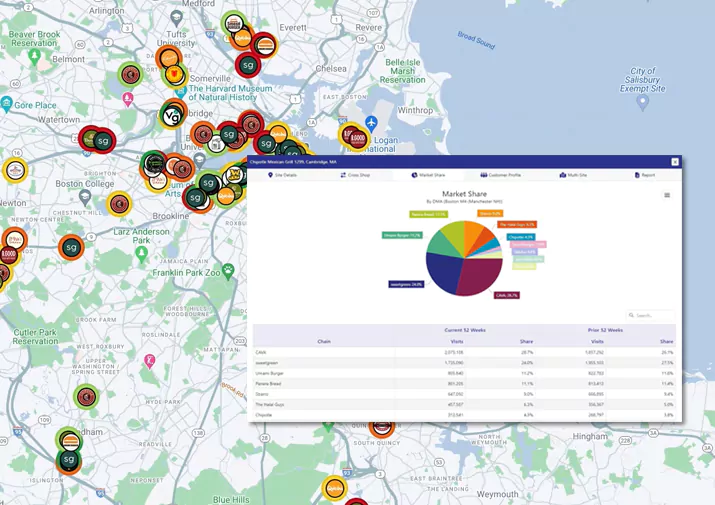The height and width of the screenshot is (505, 715).
Task: Click the CAVA maroon pie slice
Action: pos(479,275)
